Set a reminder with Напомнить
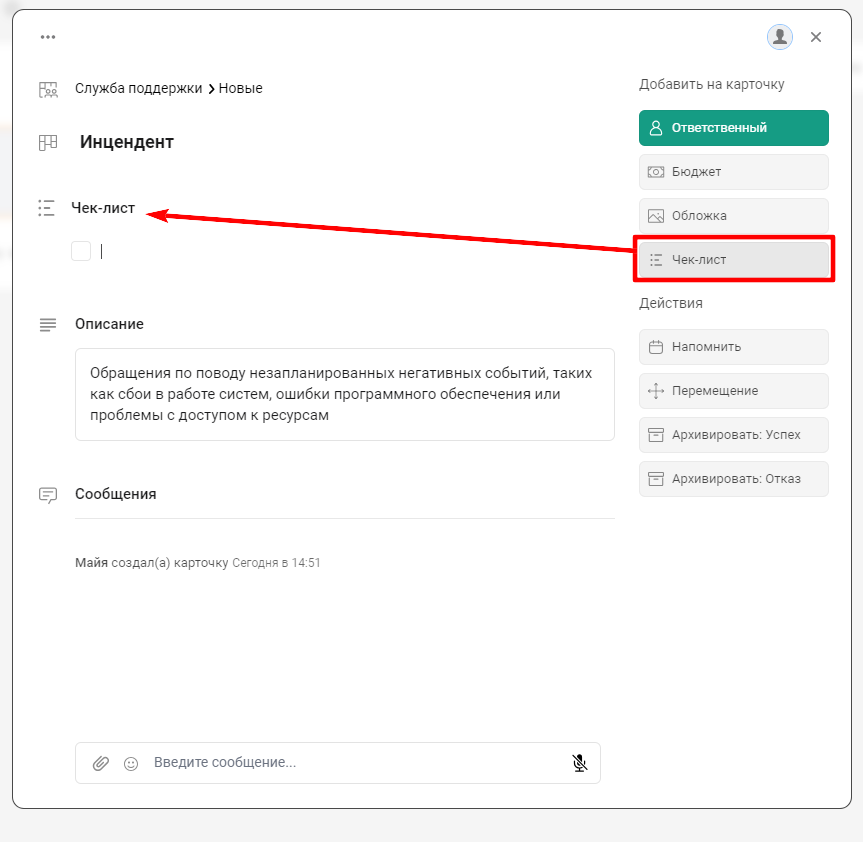This screenshot has width=863, height=842. pos(733,347)
